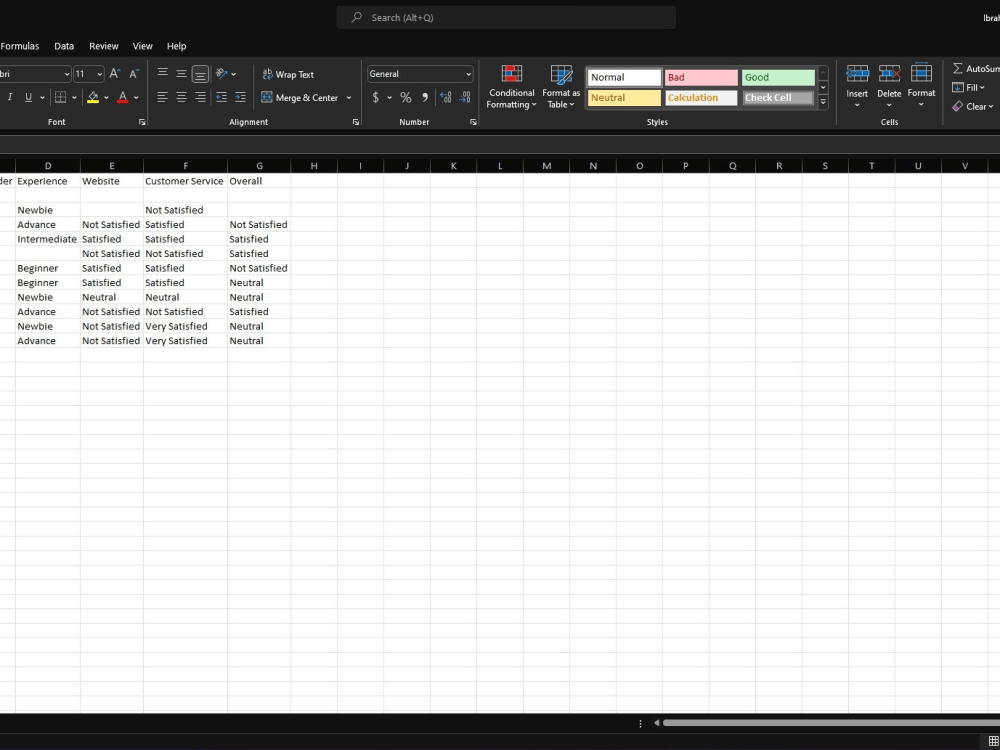This screenshot has width=1000, height=750.
Task: Open the Format cells icon menu
Action: tap(921, 73)
